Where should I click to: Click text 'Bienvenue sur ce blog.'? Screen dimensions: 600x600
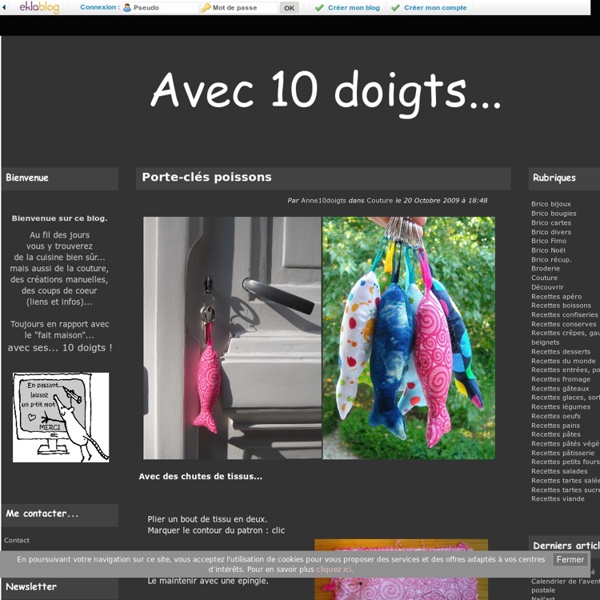[x=59, y=218]
